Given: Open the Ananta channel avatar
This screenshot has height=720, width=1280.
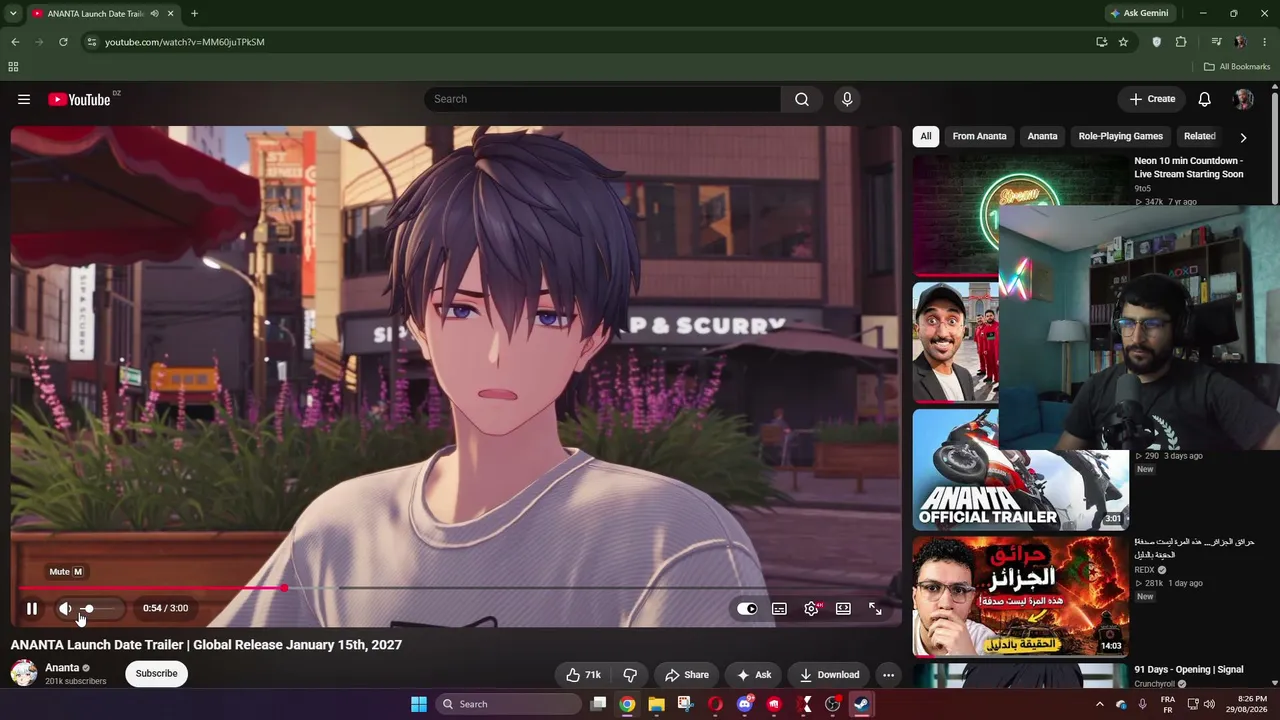Looking at the screenshot, I should tap(24, 673).
